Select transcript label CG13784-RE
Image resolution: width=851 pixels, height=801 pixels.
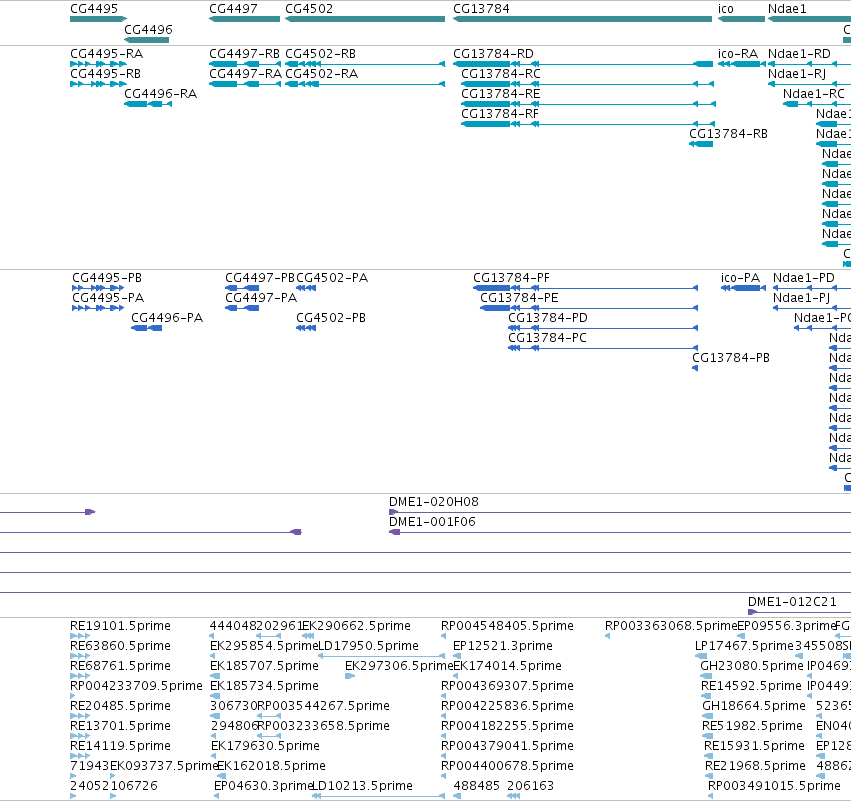pyautogui.click(x=501, y=93)
